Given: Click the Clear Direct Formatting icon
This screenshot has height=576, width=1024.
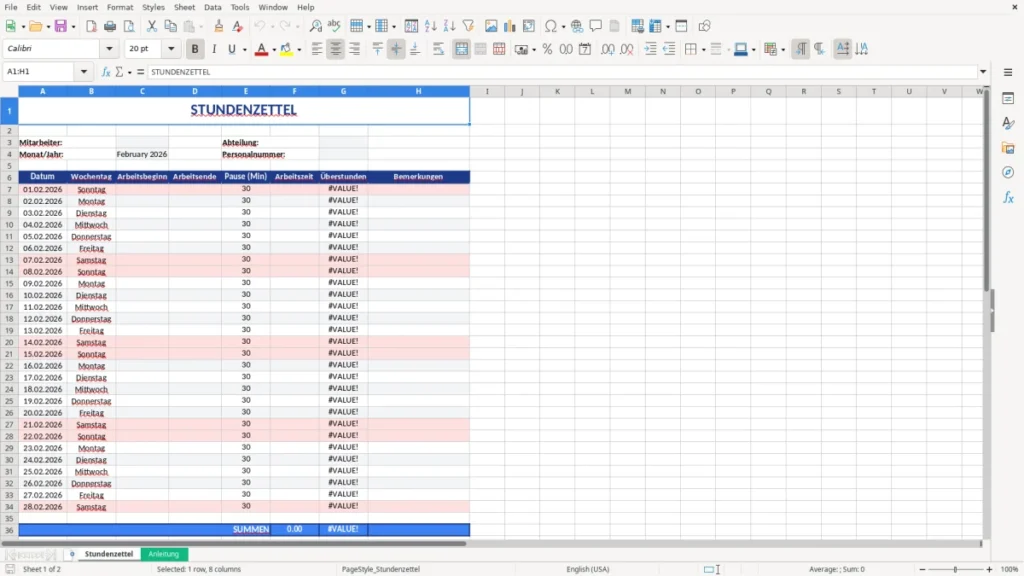Looking at the screenshot, I should (238, 26).
